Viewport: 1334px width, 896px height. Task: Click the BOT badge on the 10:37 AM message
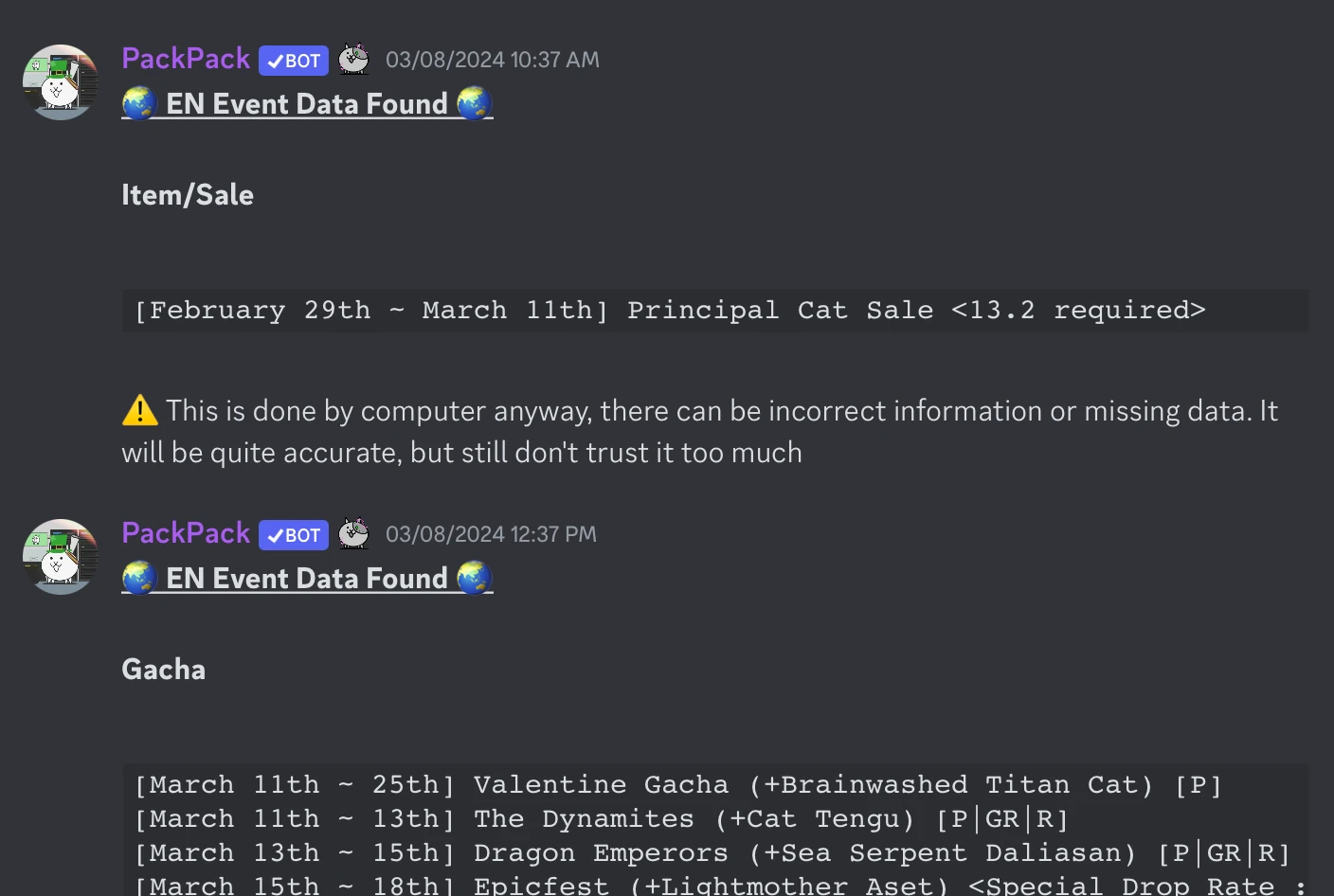click(294, 61)
